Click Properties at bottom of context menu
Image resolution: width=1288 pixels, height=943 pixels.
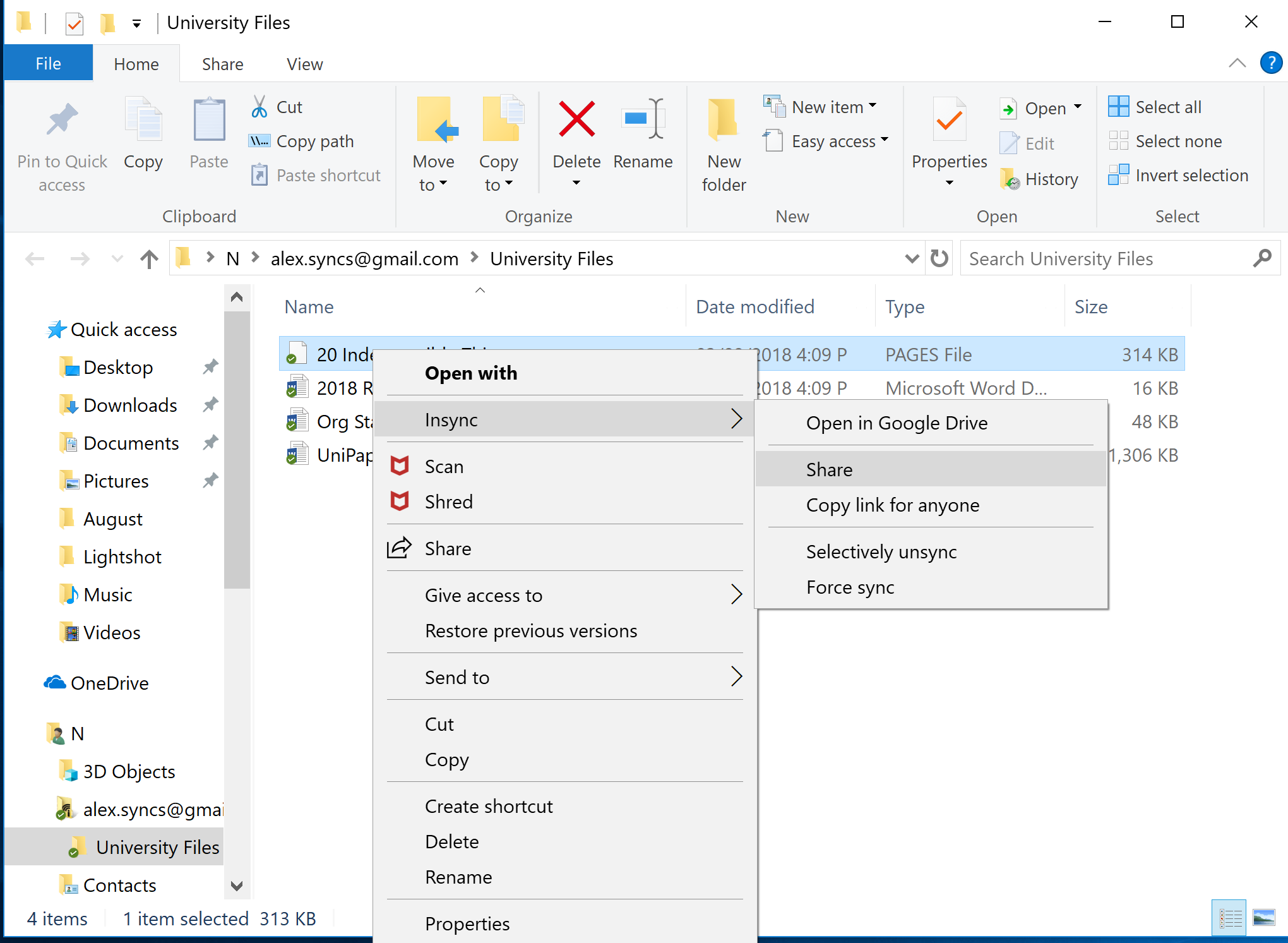click(468, 924)
